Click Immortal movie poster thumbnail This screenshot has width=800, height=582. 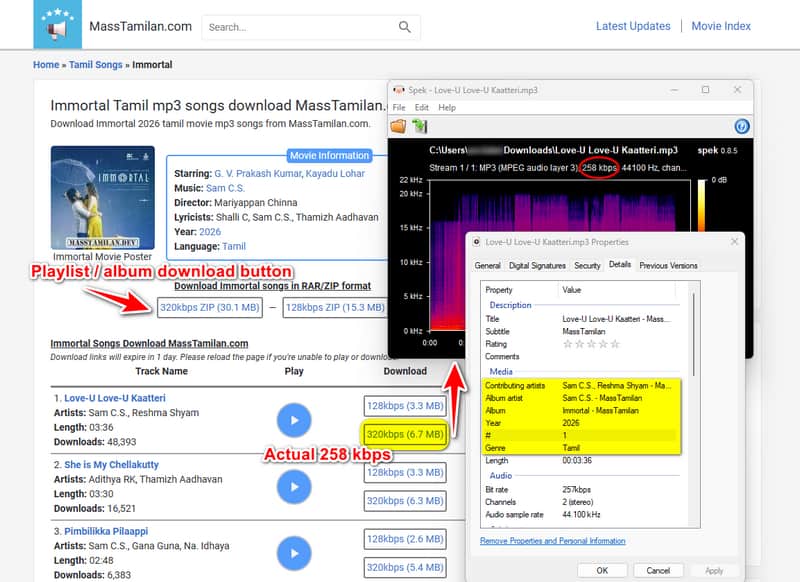tap(103, 197)
